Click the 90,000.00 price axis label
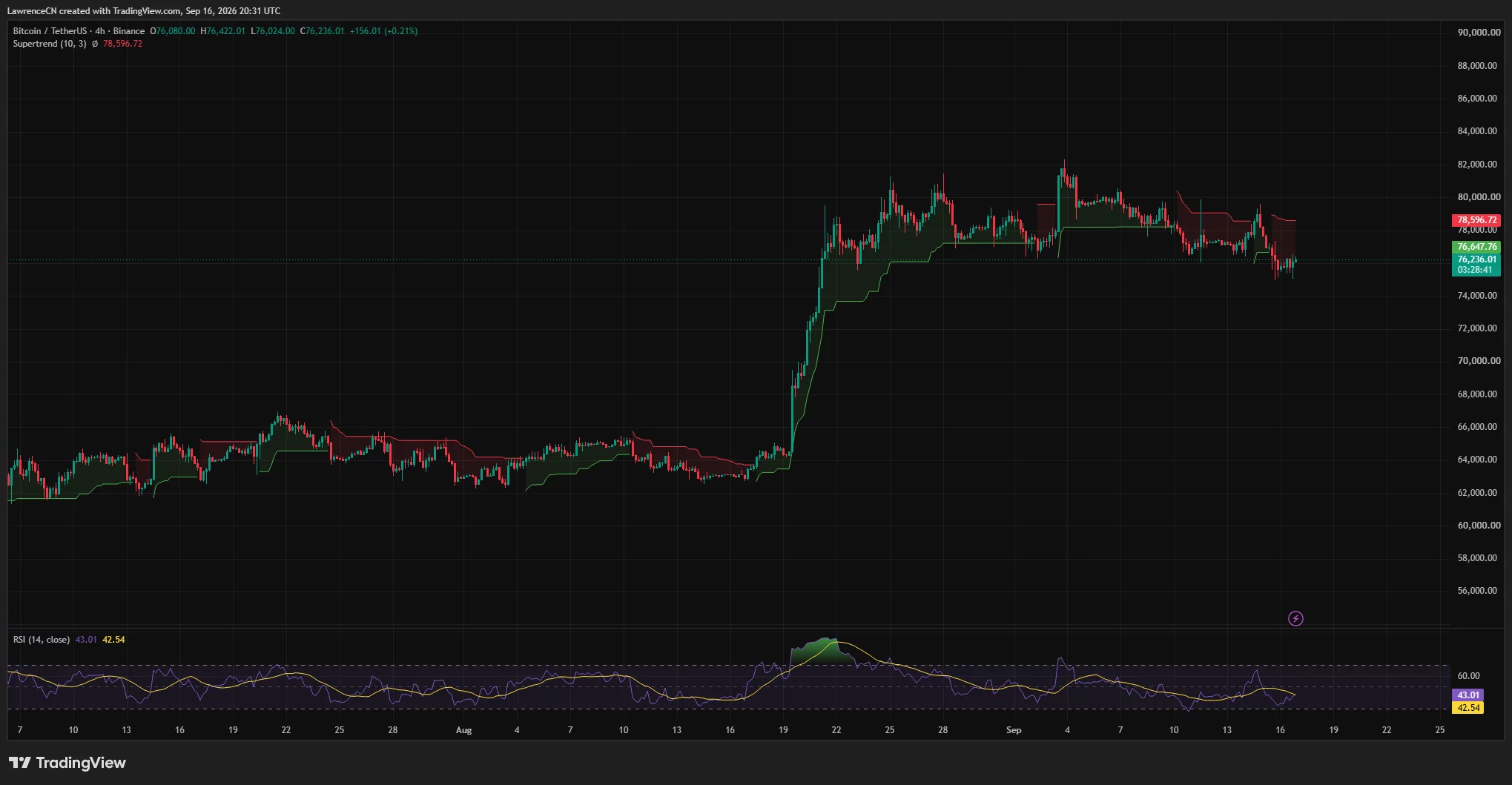Screen dimensions: 1512x785 [1479, 33]
